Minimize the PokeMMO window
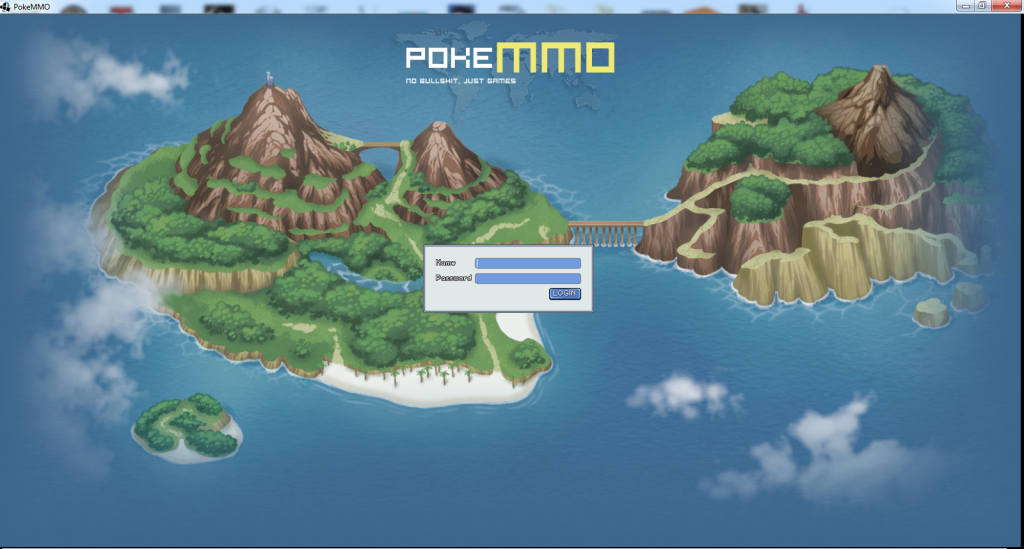 coord(965,5)
